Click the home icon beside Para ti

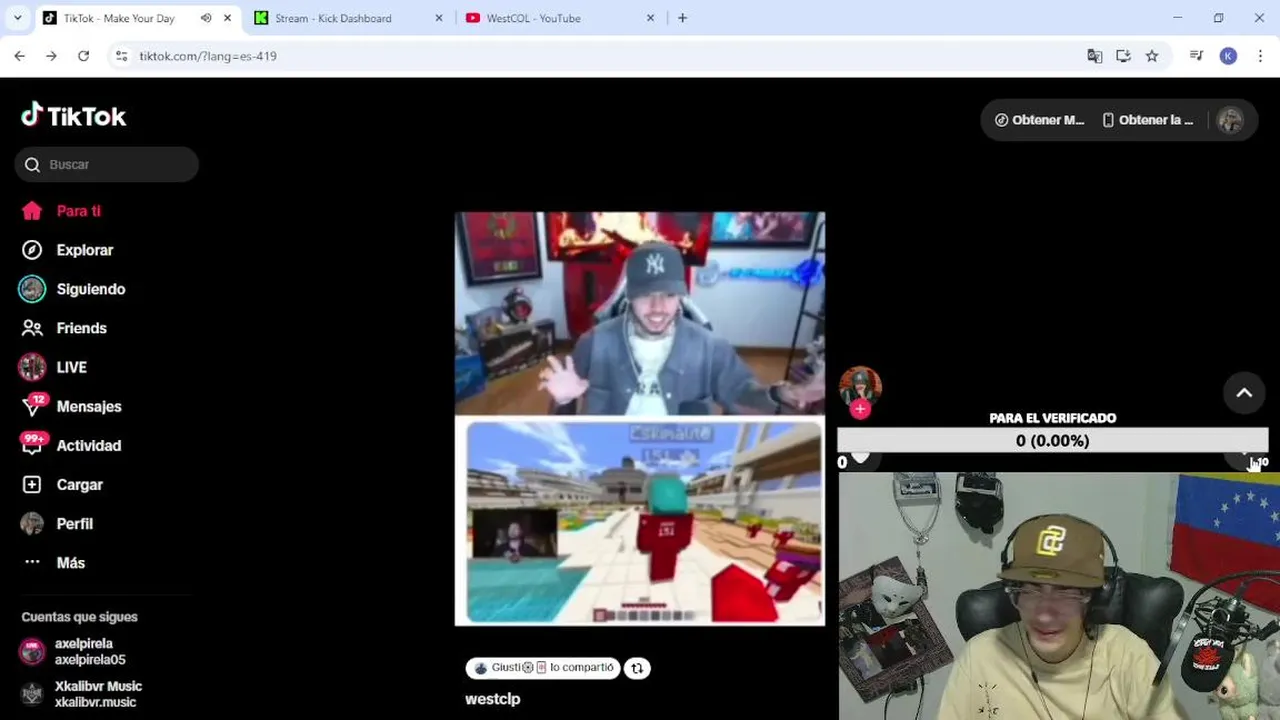pyautogui.click(x=32, y=211)
